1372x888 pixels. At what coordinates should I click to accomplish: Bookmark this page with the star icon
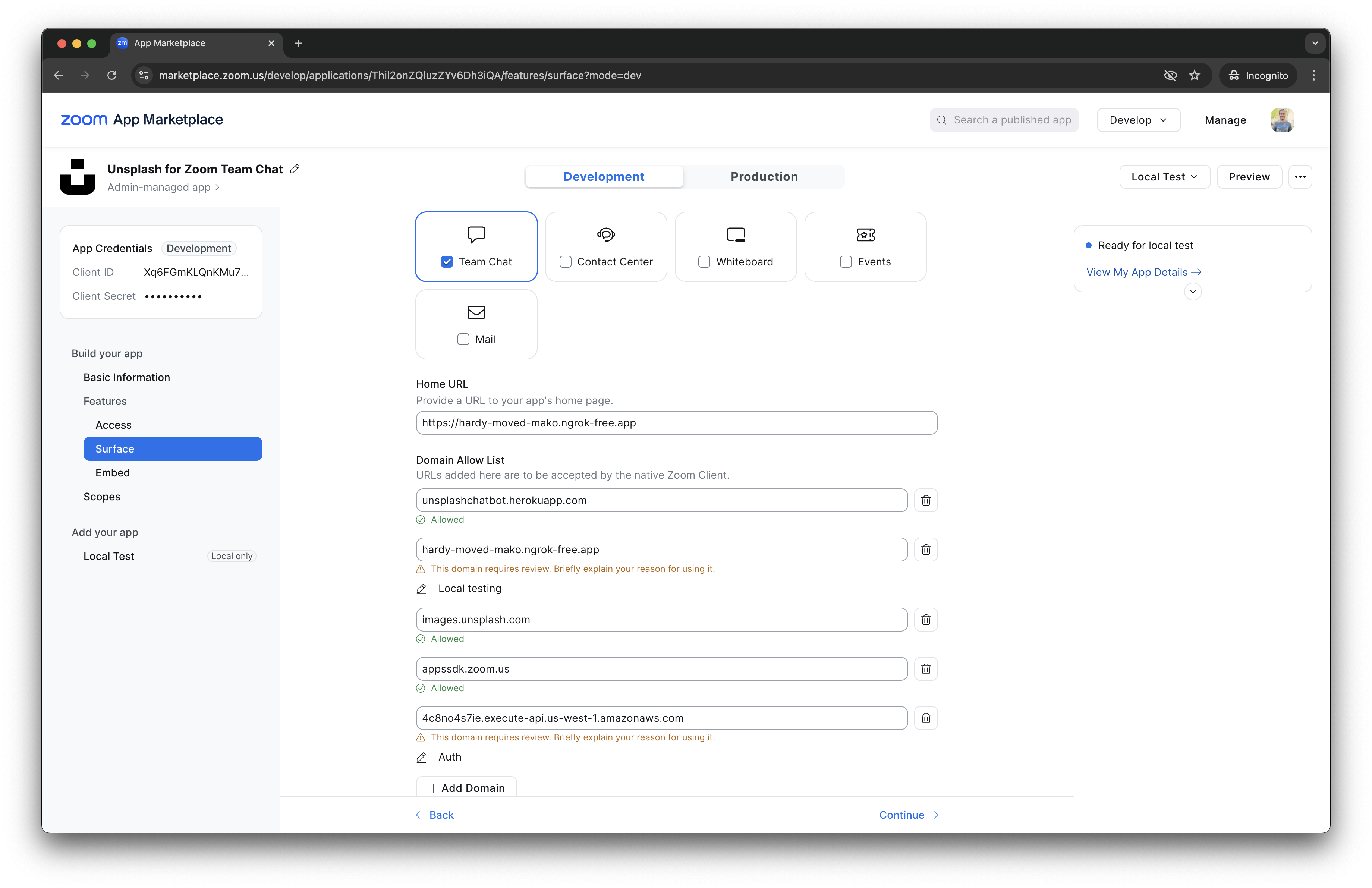[x=1195, y=75]
